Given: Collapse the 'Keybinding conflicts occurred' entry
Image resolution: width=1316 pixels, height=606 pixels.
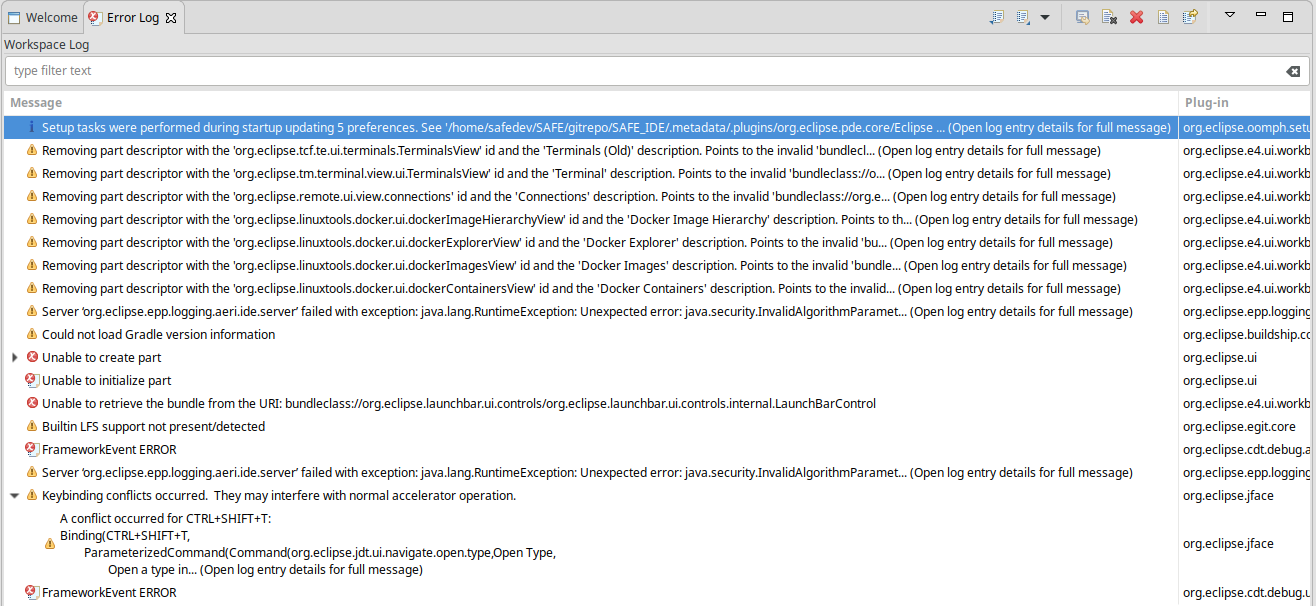Looking at the screenshot, I should [x=14, y=496].
